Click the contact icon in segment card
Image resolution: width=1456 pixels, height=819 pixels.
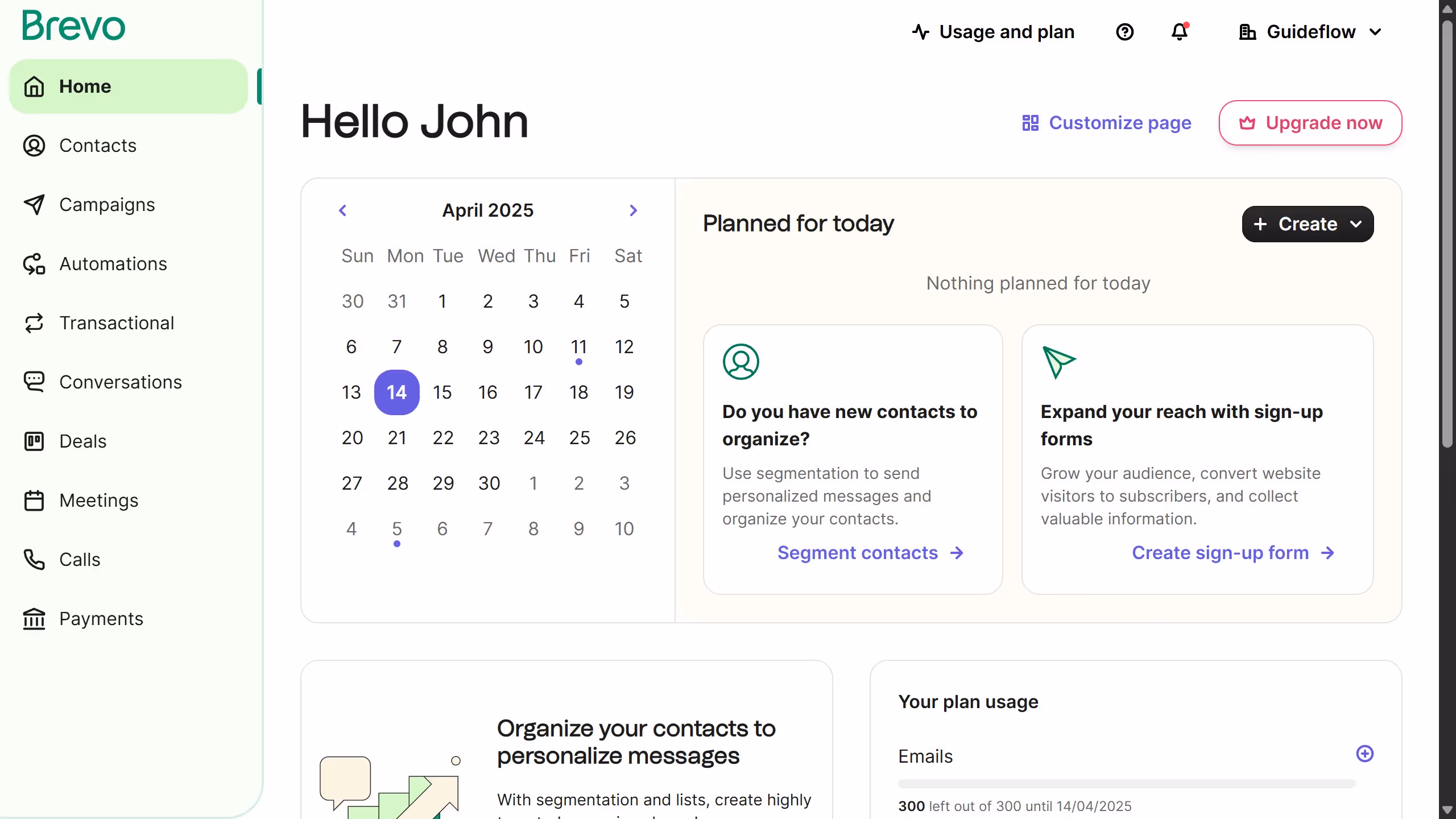tap(741, 362)
